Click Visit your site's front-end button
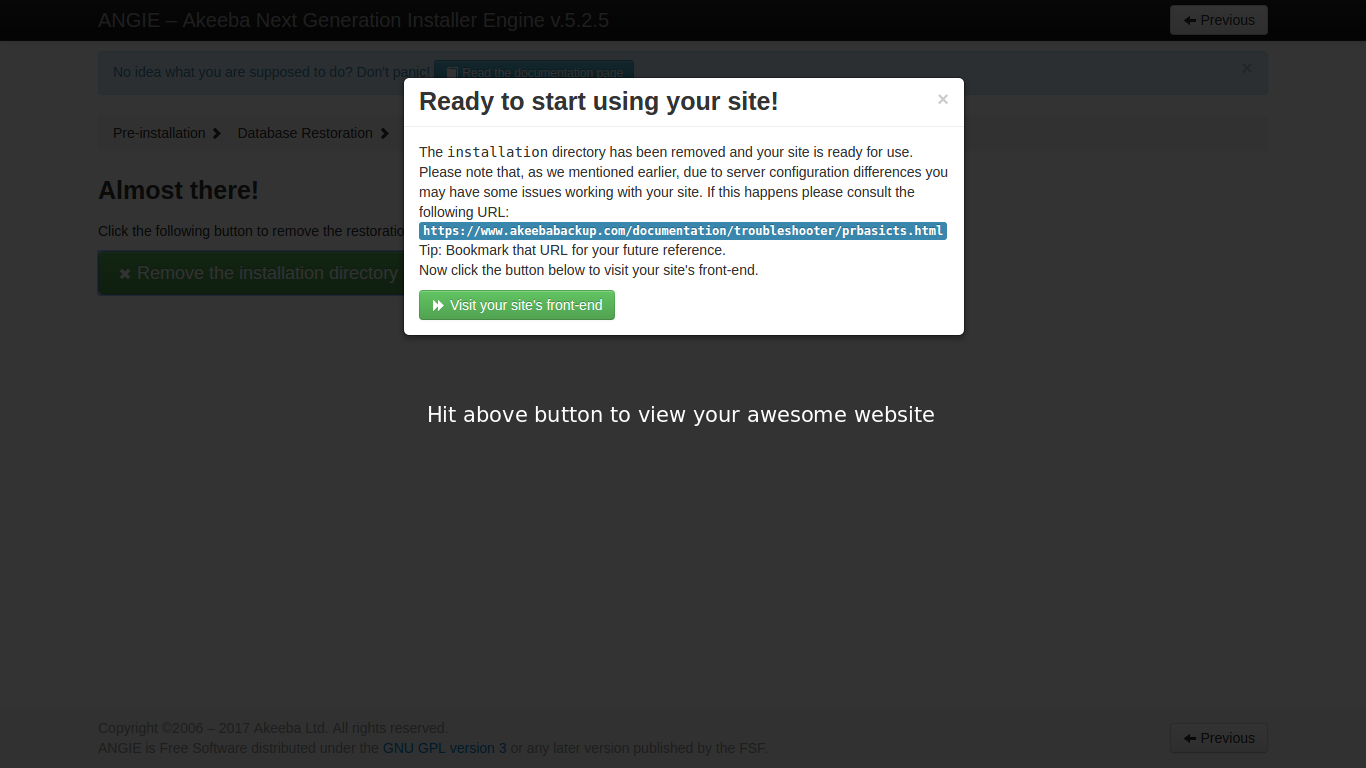Image resolution: width=1366 pixels, height=768 pixels. pyautogui.click(x=517, y=305)
